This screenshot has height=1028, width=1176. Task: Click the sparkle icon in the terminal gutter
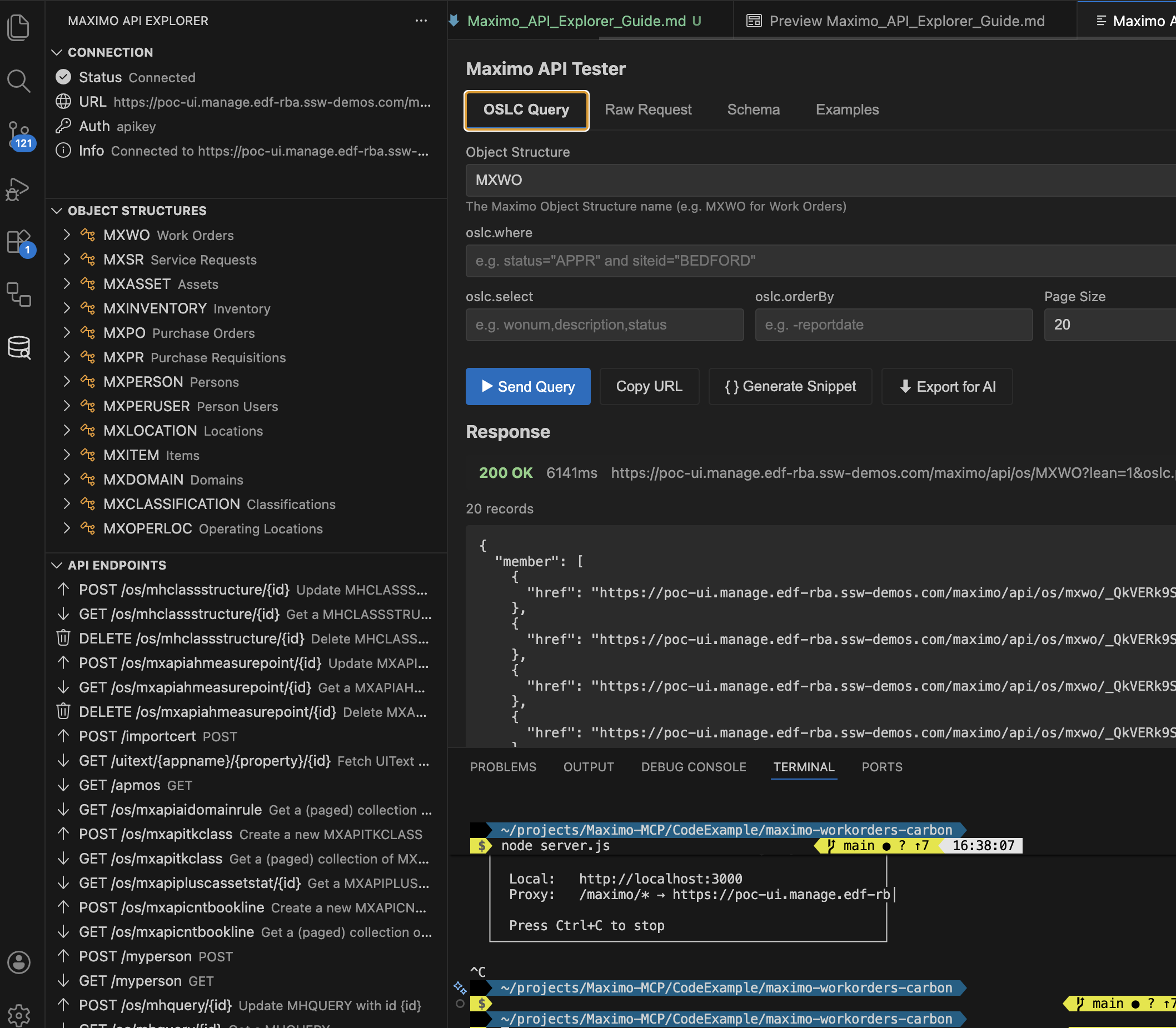coord(460,988)
